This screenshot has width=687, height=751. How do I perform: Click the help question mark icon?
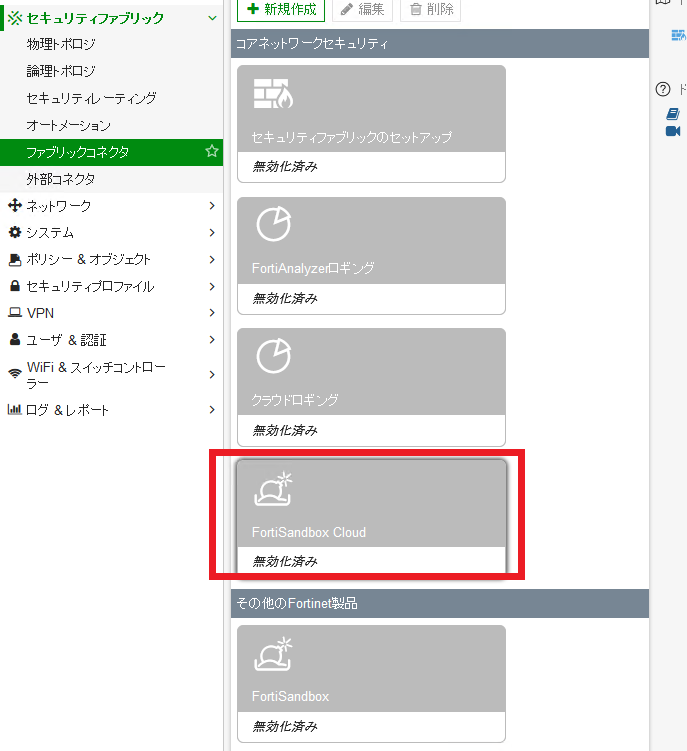[x=663, y=89]
